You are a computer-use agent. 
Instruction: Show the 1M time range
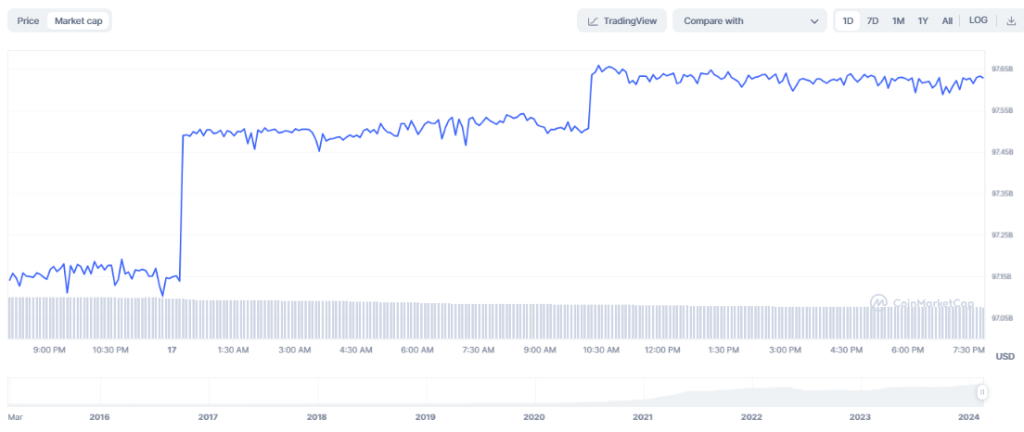point(898,21)
